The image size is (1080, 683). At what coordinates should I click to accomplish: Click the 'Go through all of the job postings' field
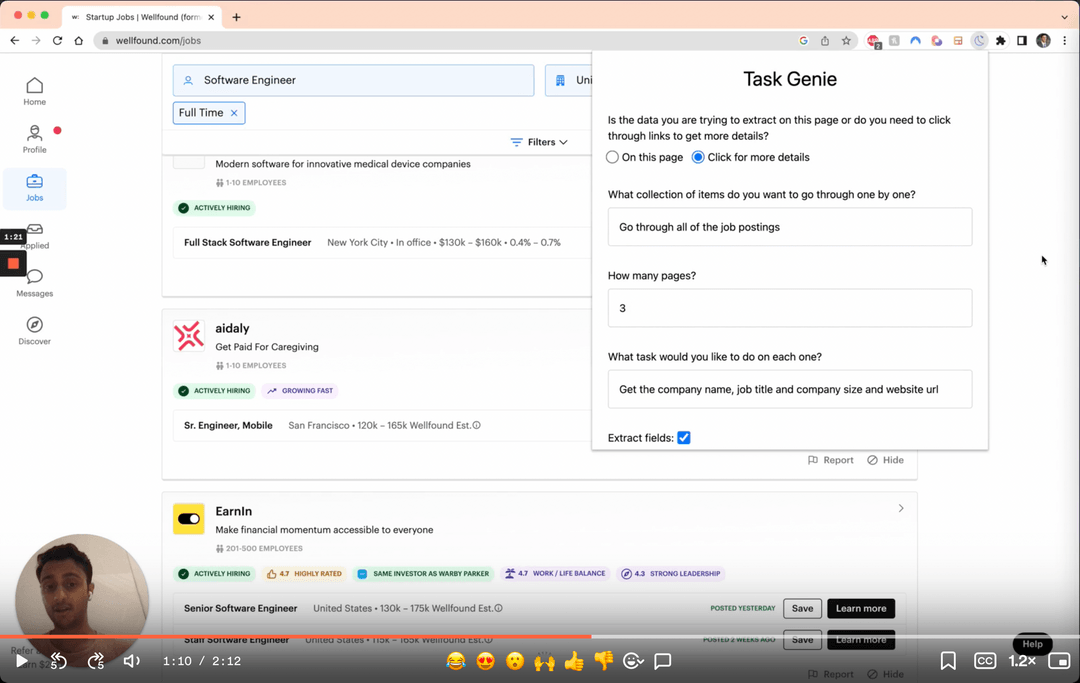coord(790,227)
